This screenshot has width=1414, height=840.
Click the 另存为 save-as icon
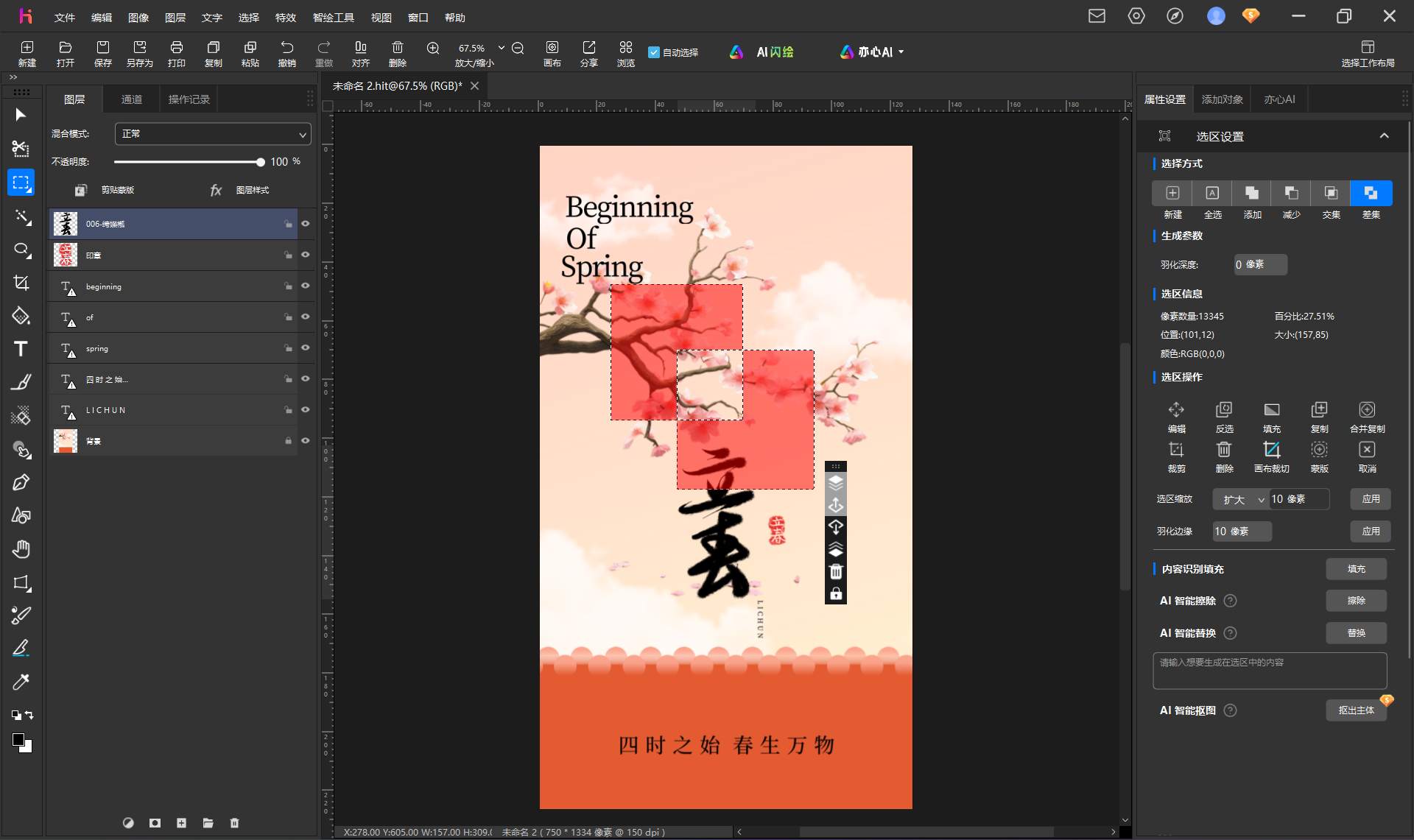click(x=139, y=53)
